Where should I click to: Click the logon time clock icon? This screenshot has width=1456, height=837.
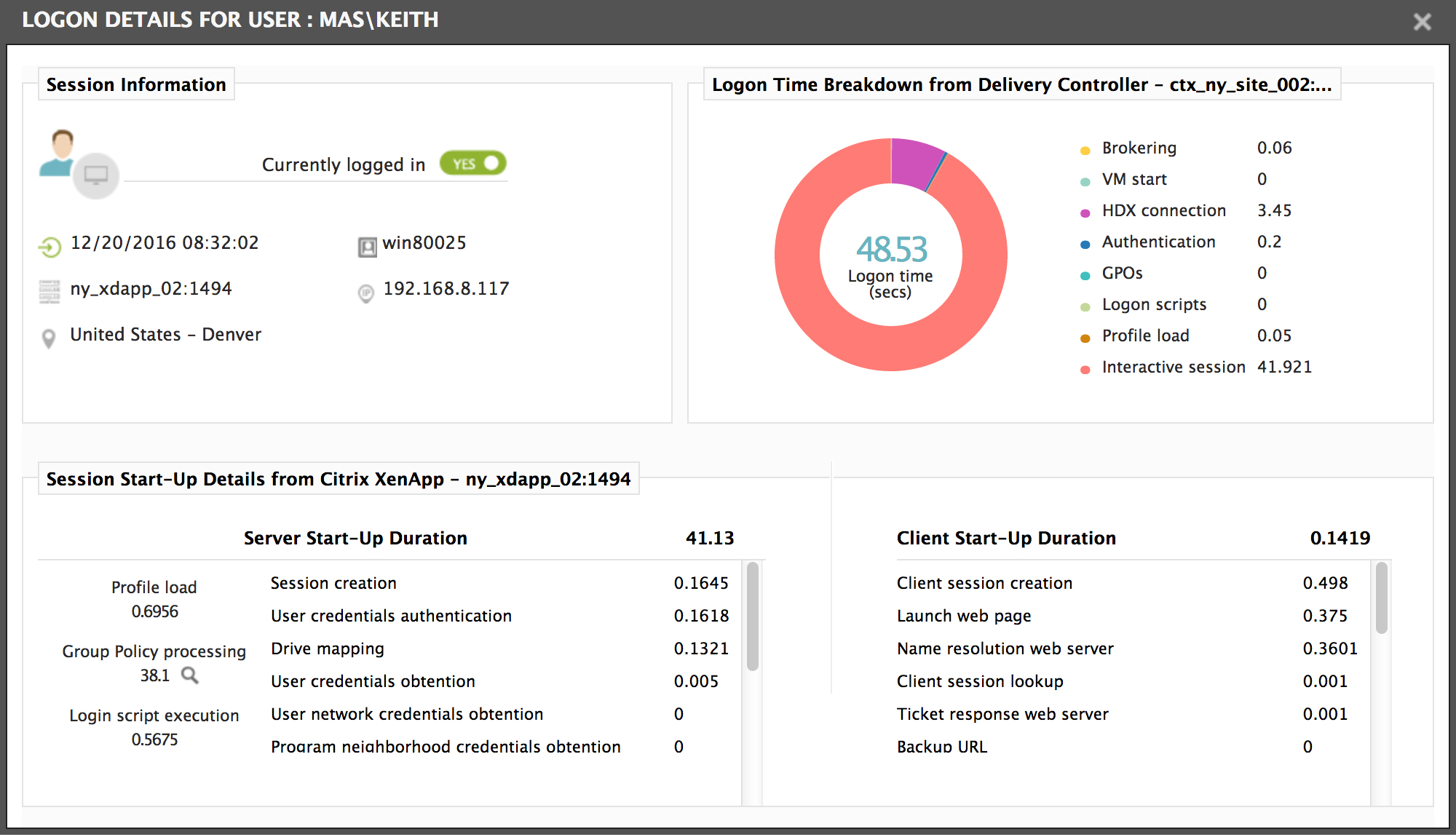50,247
